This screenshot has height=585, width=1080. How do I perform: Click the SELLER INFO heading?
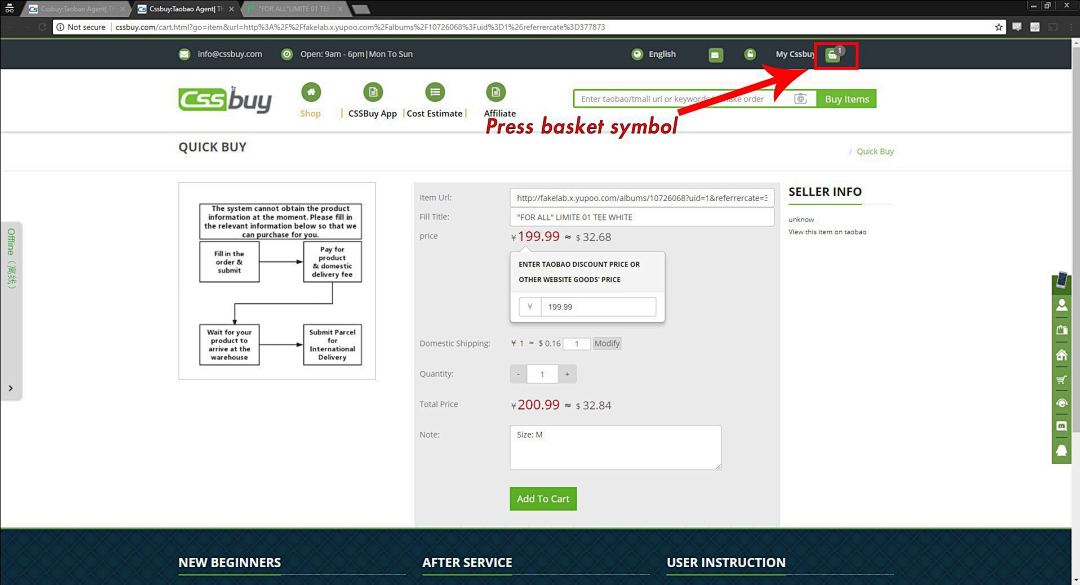click(x=825, y=192)
